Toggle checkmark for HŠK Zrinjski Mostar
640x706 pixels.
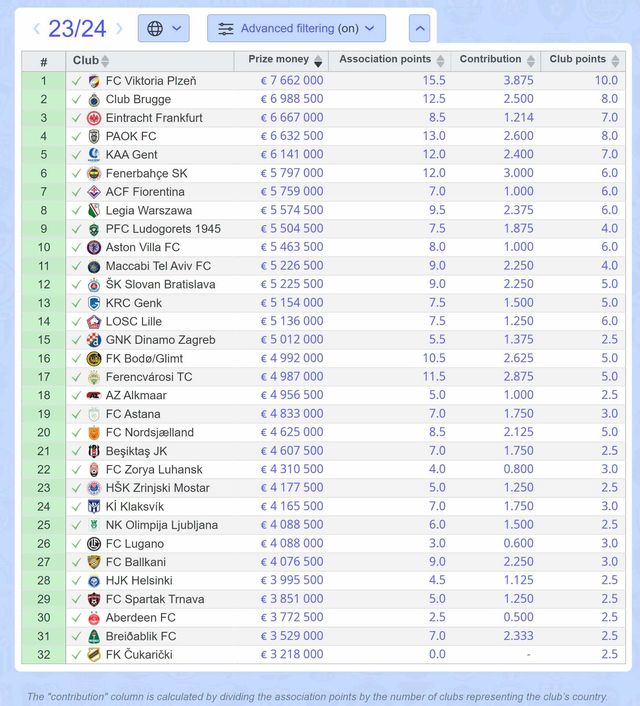coord(77,488)
